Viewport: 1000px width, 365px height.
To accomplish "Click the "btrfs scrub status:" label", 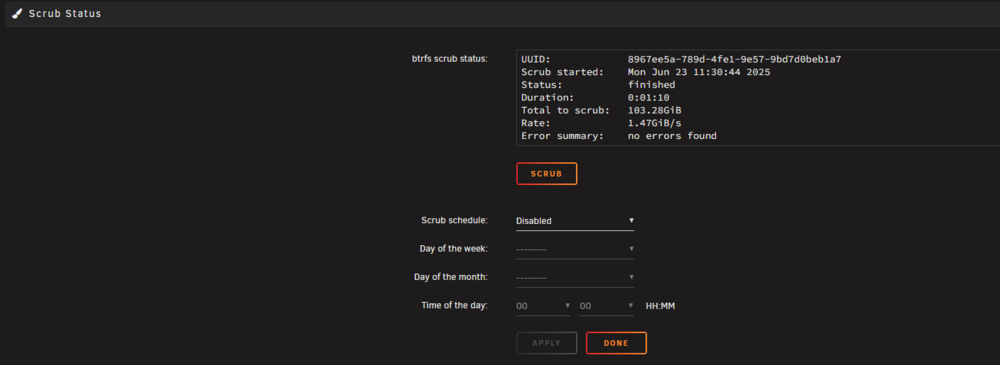I will coord(450,59).
